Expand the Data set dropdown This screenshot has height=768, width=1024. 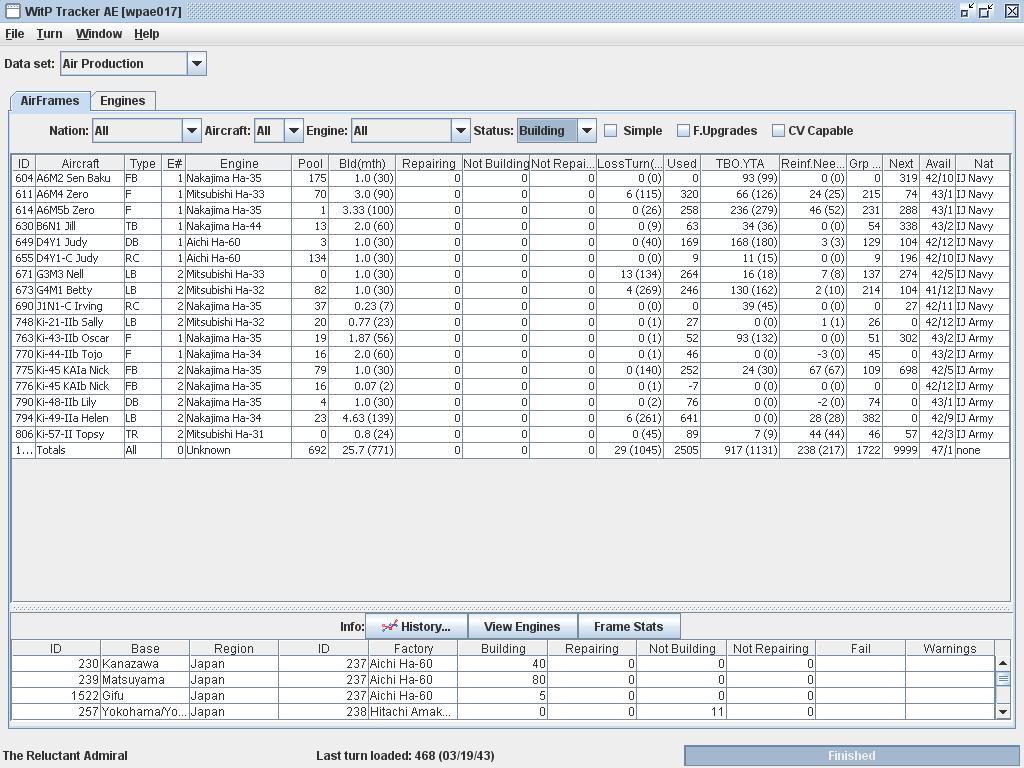pos(196,64)
